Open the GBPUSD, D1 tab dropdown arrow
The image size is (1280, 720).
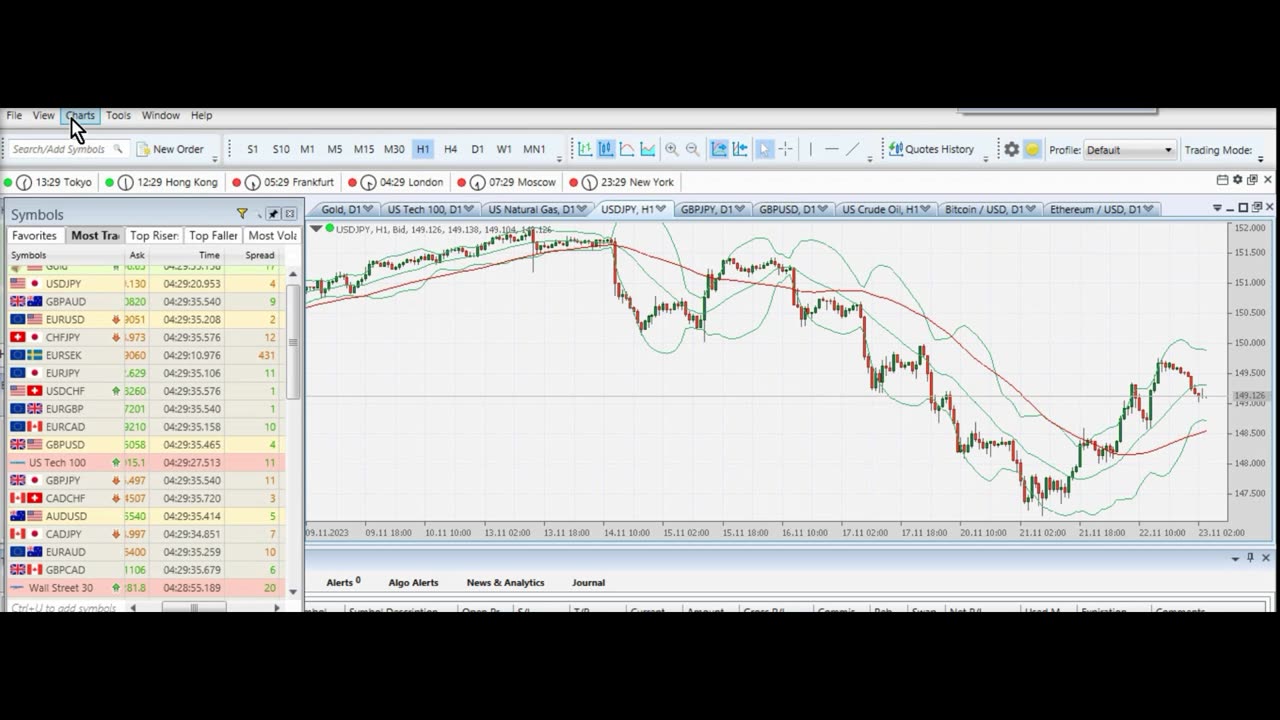click(821, 209)
